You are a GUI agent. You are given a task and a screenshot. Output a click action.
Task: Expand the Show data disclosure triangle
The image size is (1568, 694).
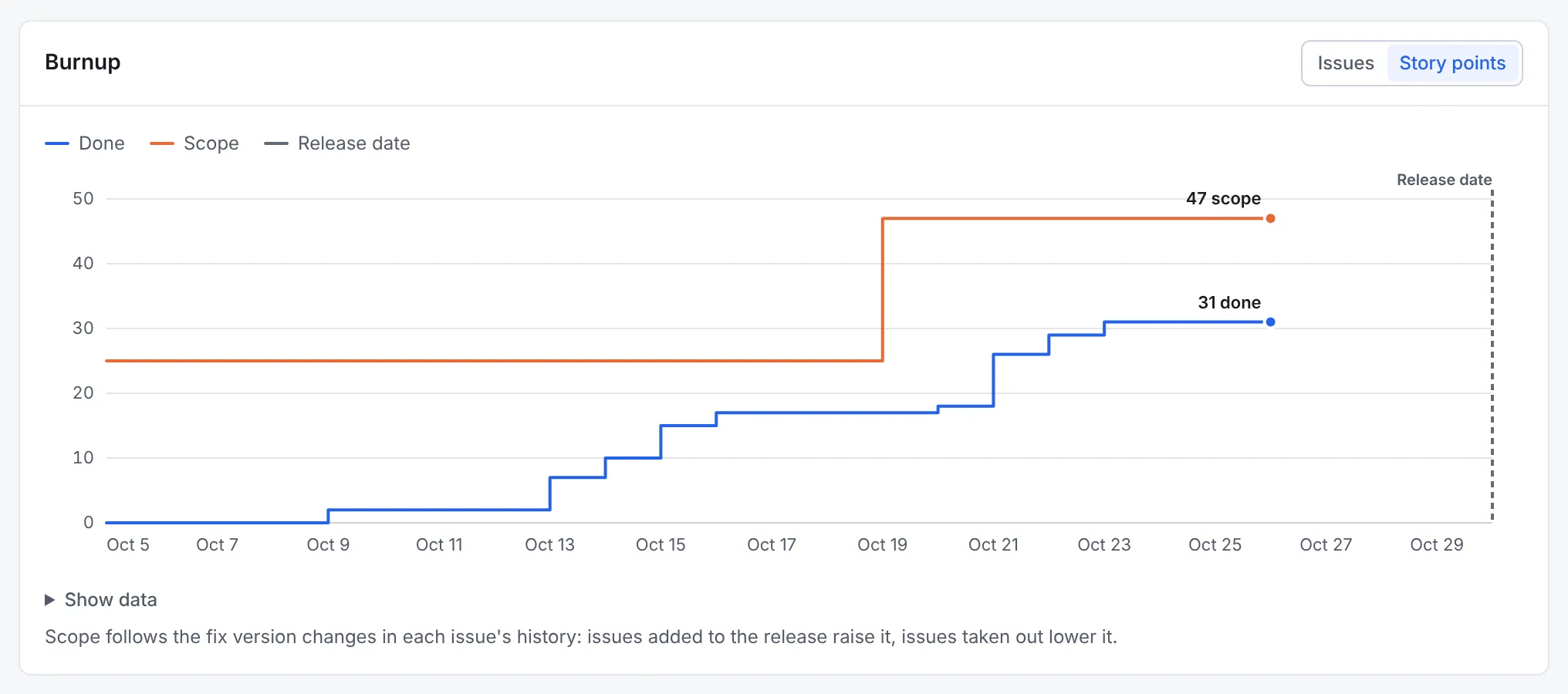[x=49, y=600]
